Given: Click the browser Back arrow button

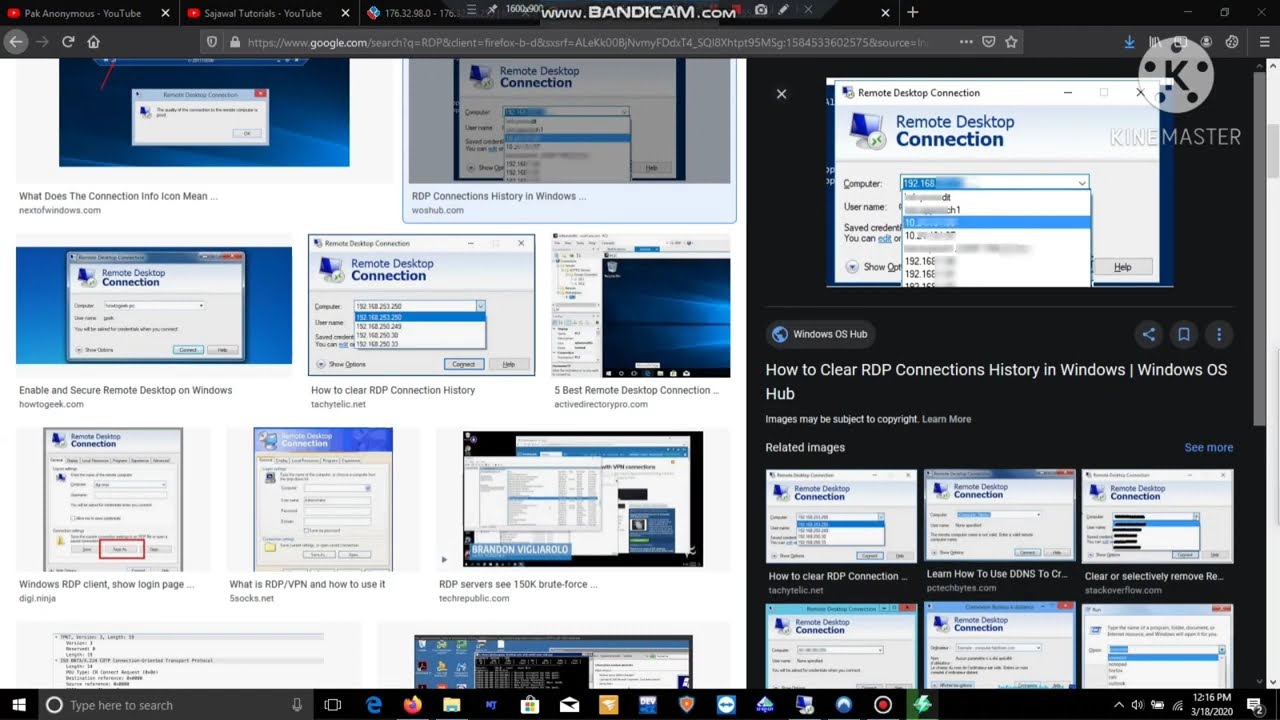Looking at the screenshot, I should 15,42.
